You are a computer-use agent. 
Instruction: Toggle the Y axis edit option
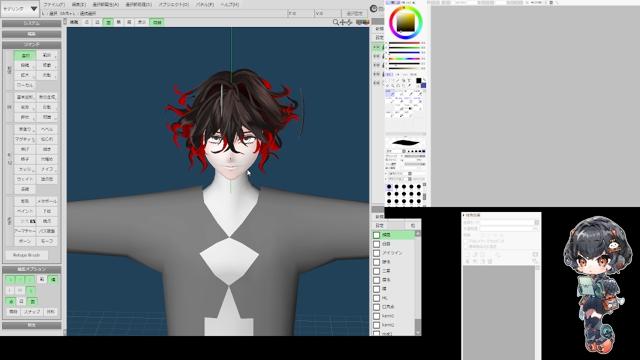point(20,280)
